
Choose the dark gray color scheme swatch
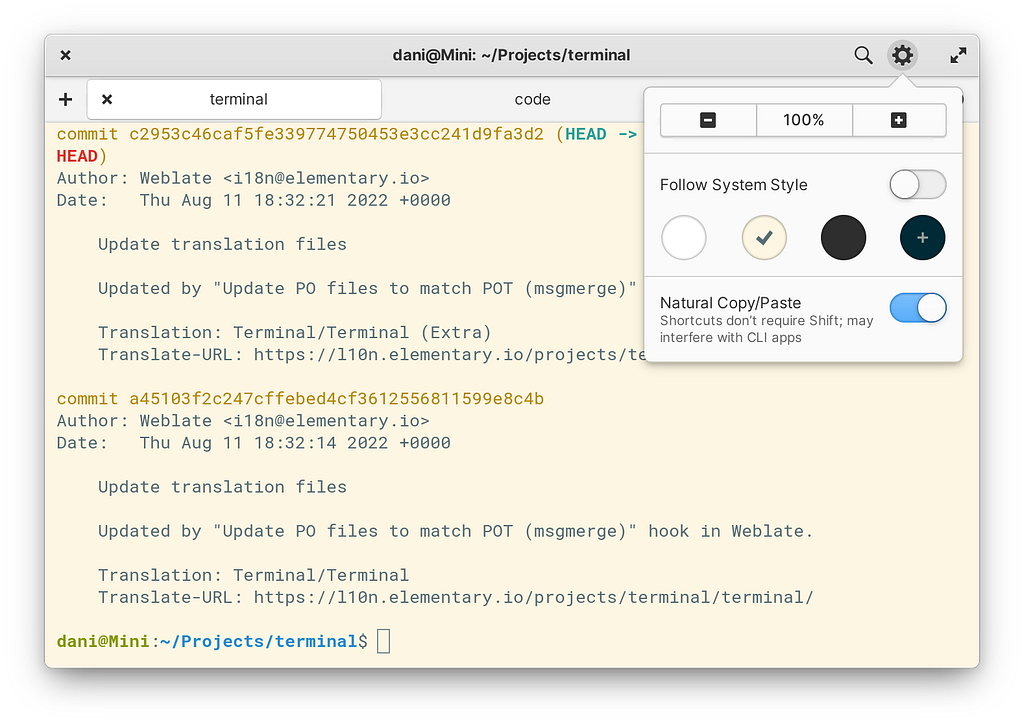(843, 238)
